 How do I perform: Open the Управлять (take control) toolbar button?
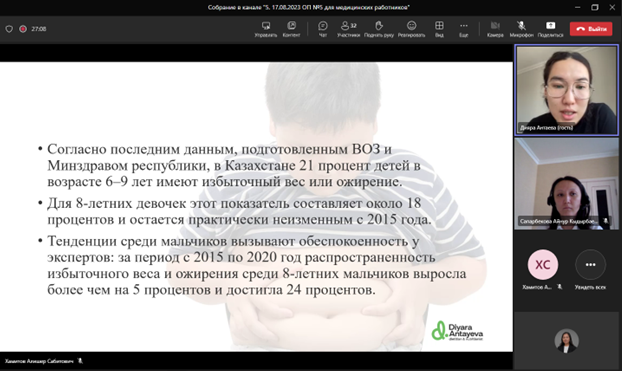coord(266,29)
